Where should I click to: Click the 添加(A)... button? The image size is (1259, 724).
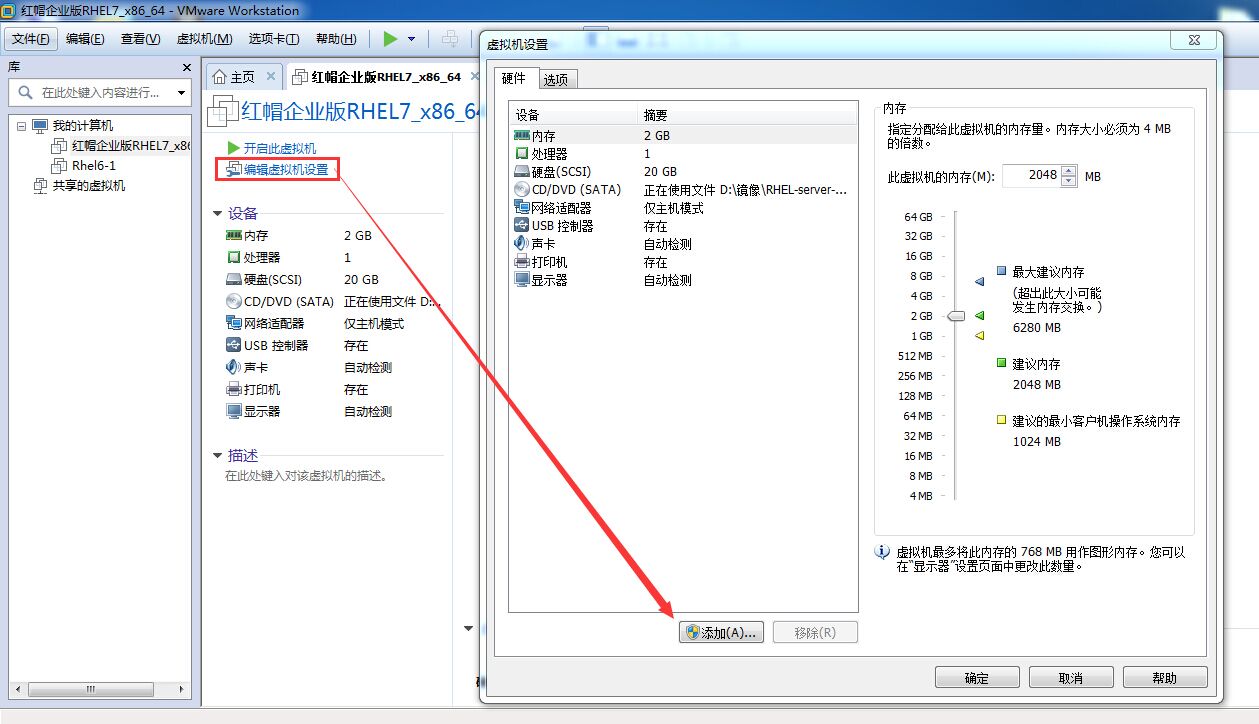(x=722, y=632)
